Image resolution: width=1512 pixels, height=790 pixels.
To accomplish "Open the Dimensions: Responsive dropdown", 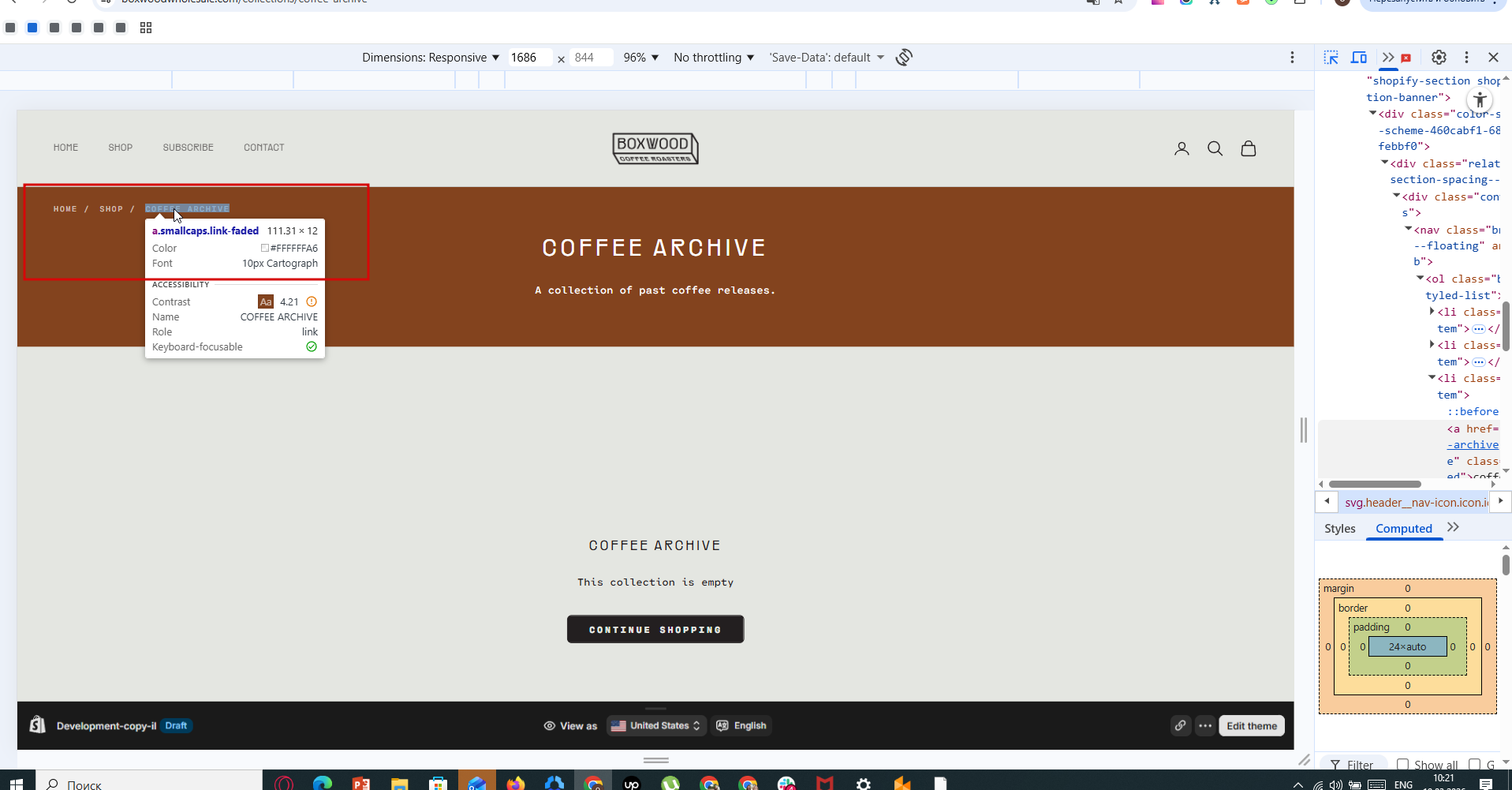I will tap(431, 58).
